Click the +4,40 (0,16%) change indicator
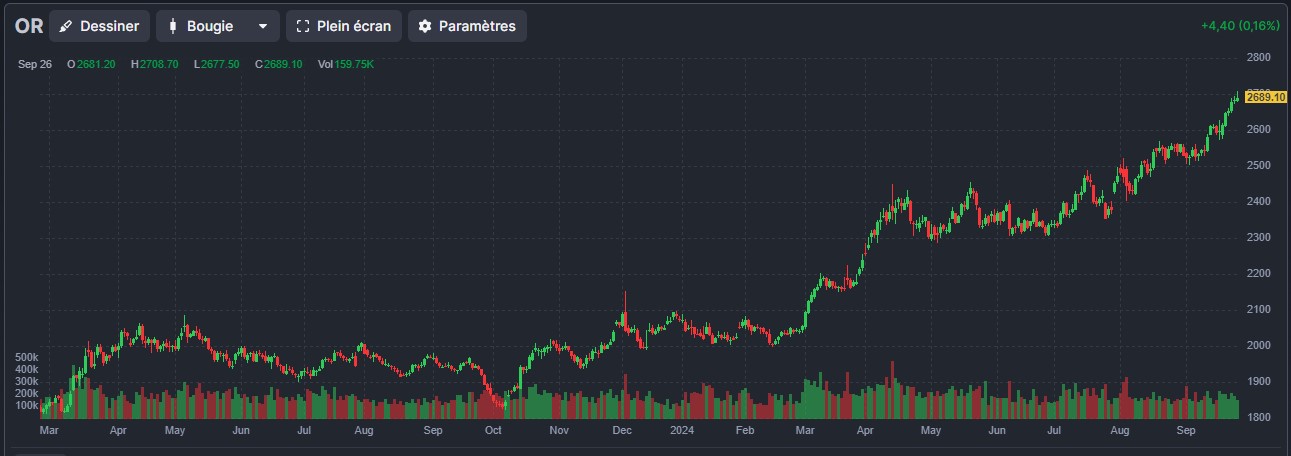1291x456 pixels. pos(1240,26)
